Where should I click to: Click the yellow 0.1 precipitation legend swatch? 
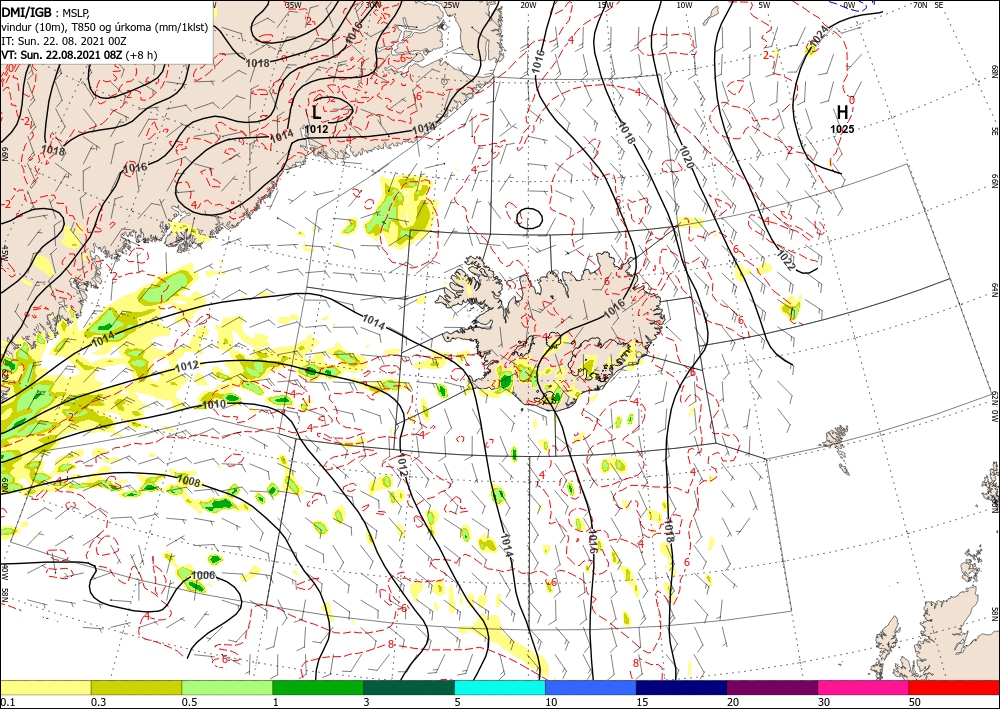(x=45, y=687)
